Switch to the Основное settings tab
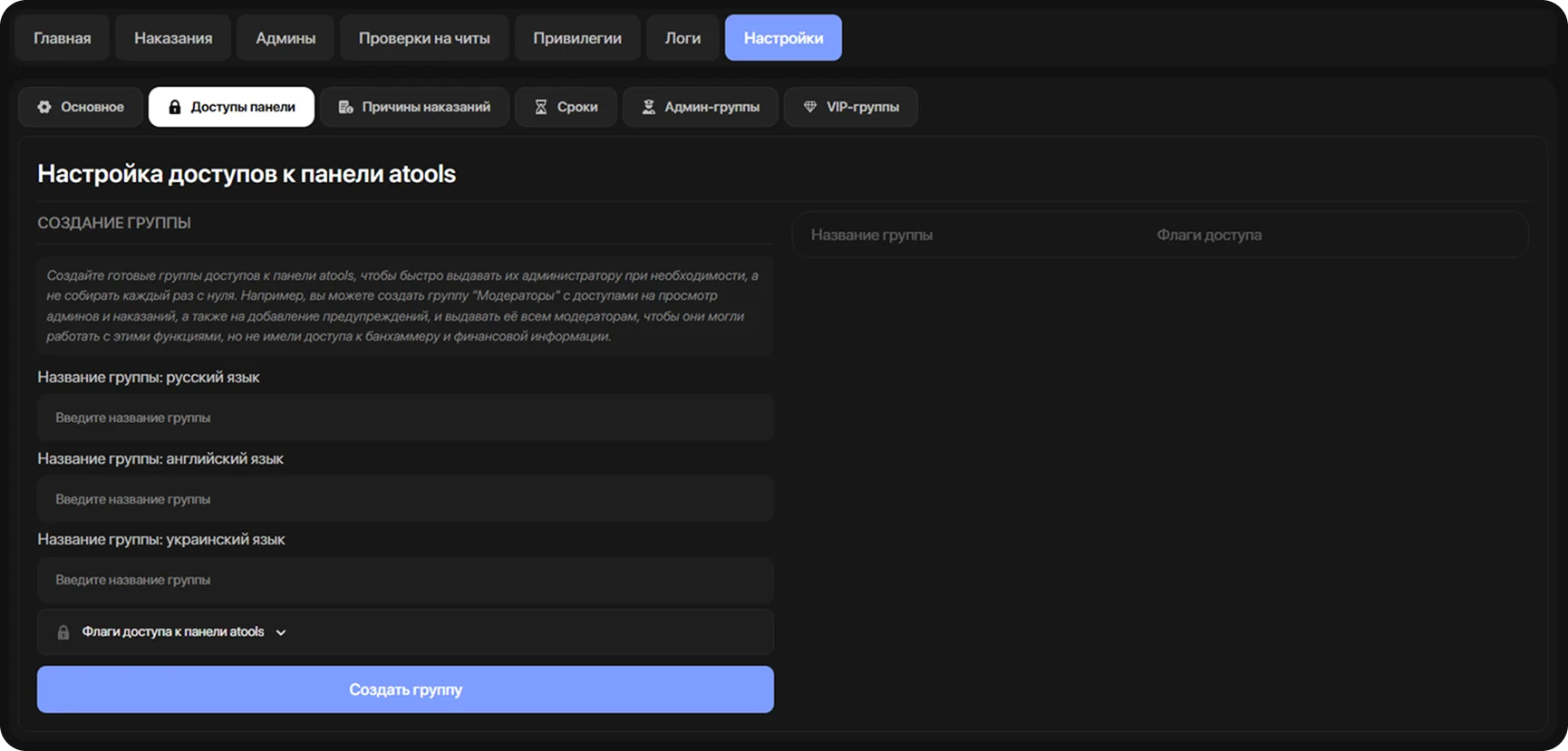Viewport: 1568px width, 751px height. tap(81, 107)
